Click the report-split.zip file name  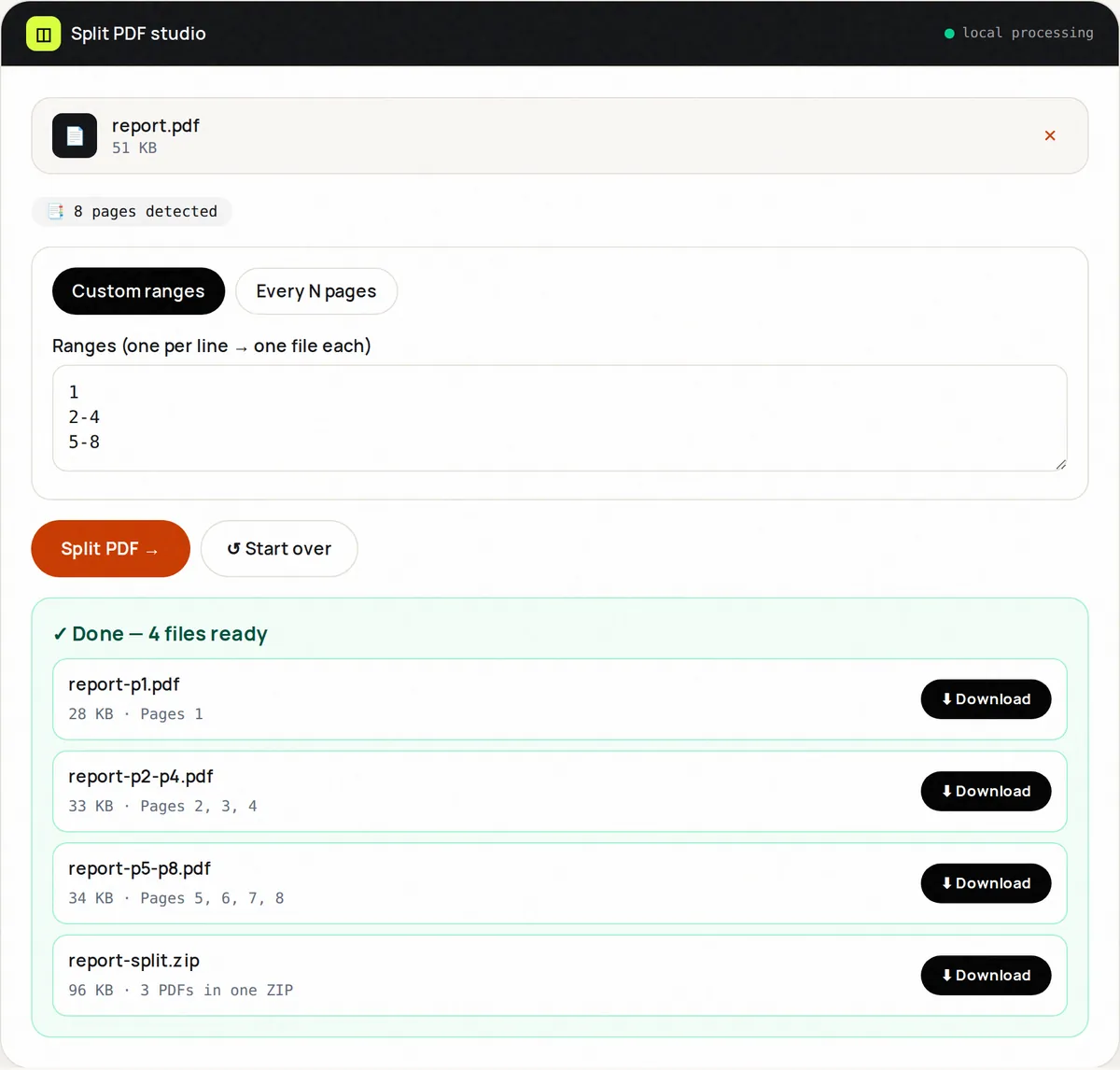(134, 961)
